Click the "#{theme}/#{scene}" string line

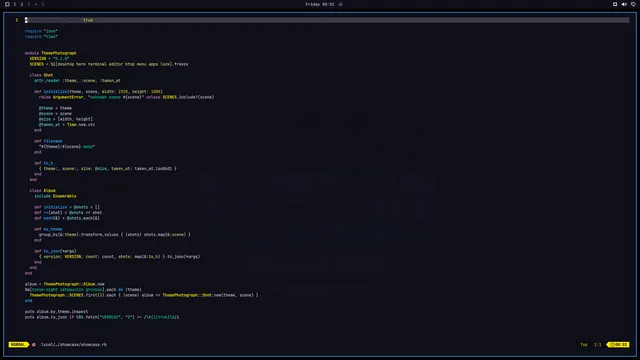[67, 147]
